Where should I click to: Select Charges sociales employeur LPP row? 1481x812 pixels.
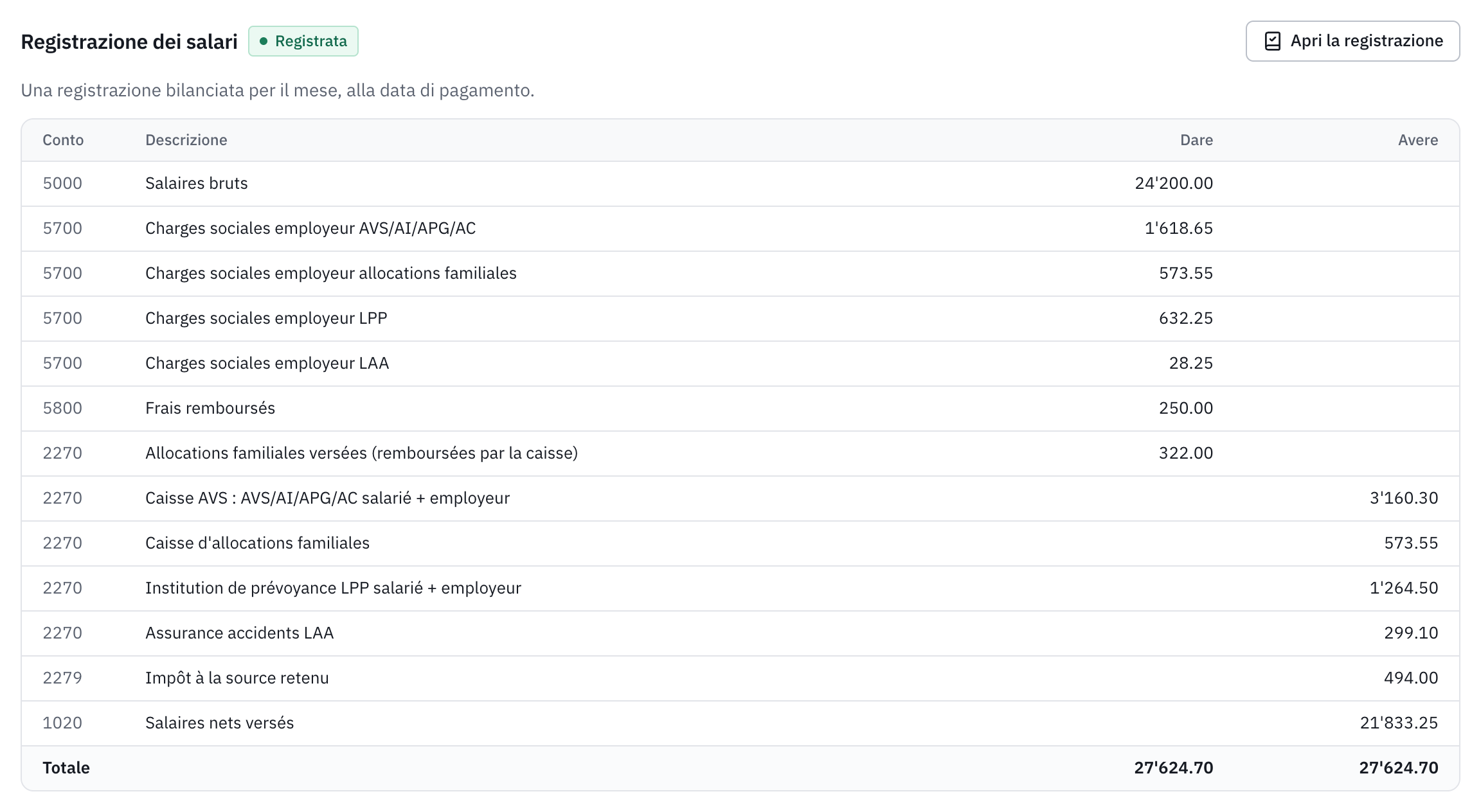(740, 318)
